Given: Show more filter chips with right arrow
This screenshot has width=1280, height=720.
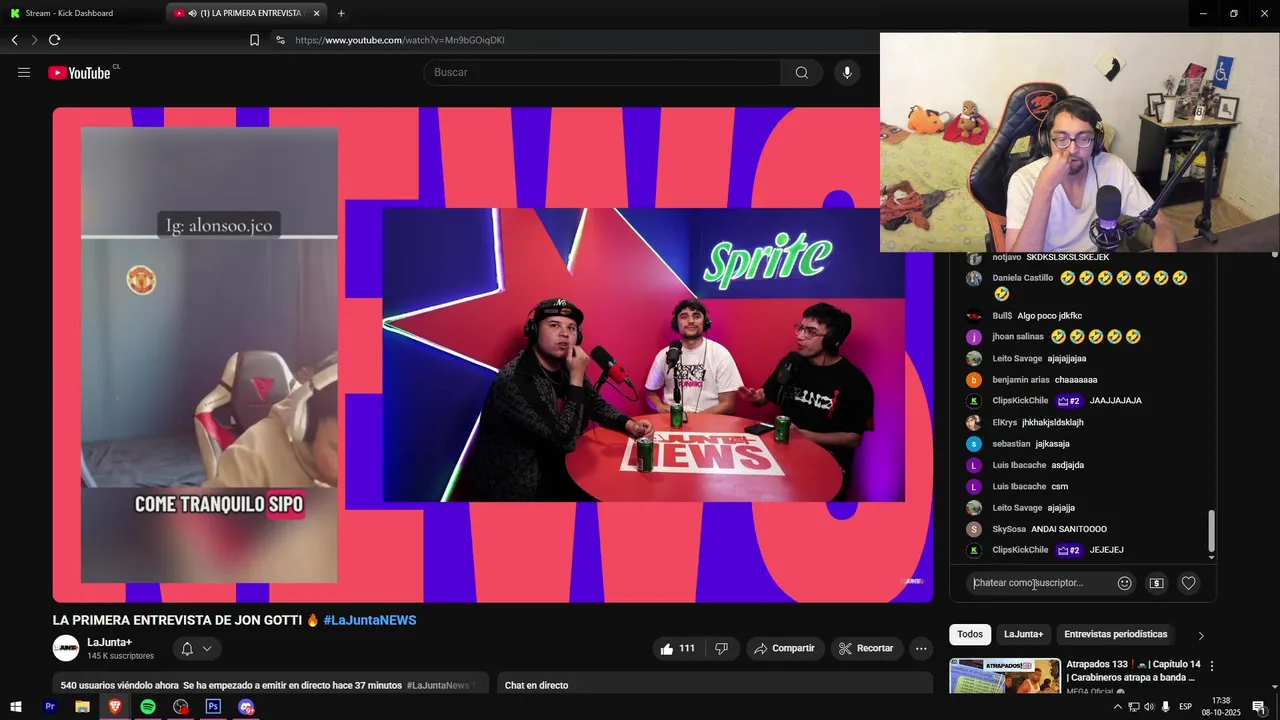Looking at the screenshot, I should click(x=1201, y=635).
